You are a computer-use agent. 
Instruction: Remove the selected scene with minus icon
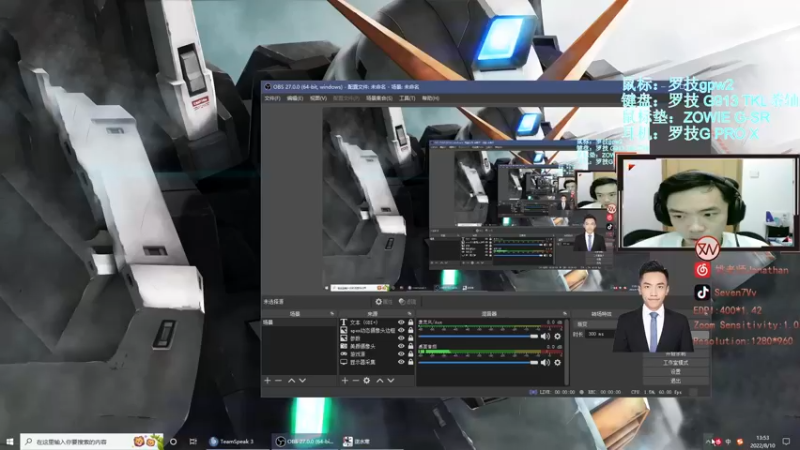coord(279,381)
